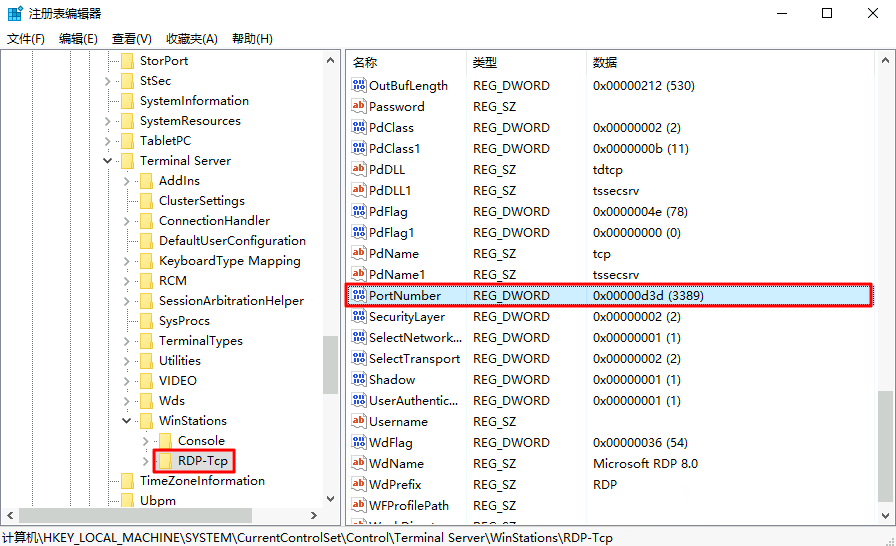Click the WdName string value icon

tap(360, 464)
